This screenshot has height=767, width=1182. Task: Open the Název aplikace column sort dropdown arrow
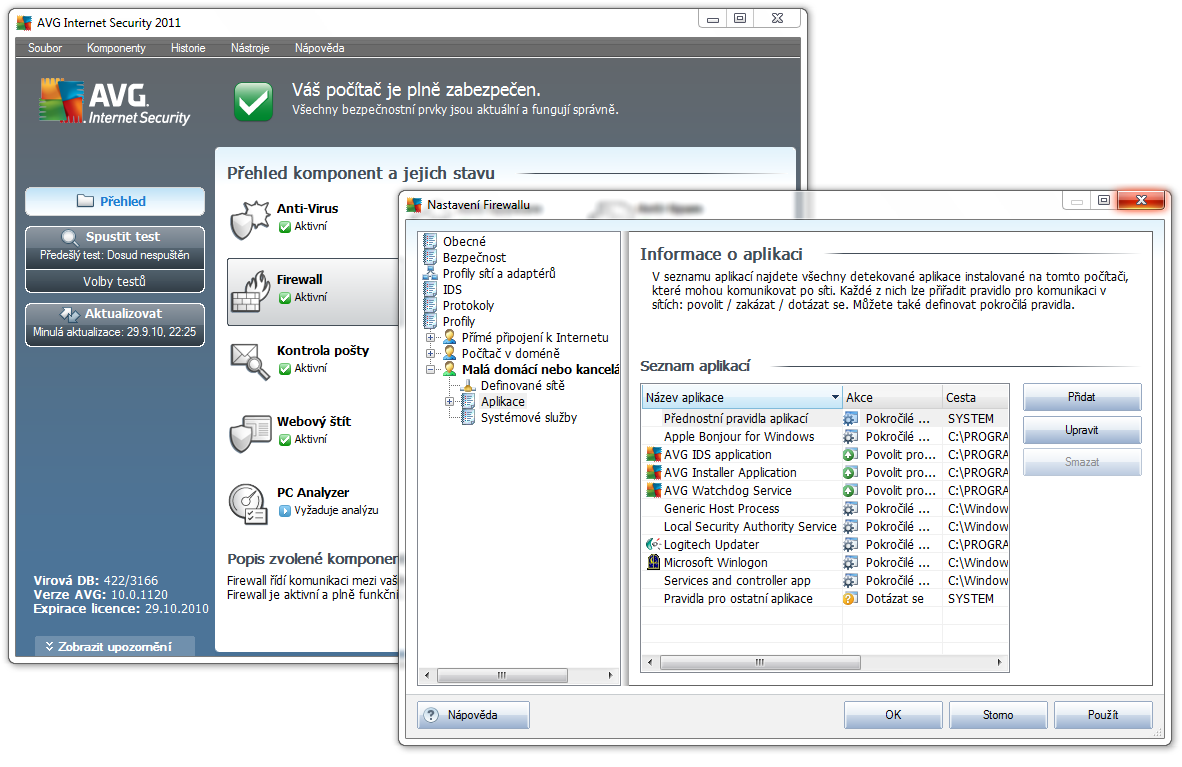point(835,397)
